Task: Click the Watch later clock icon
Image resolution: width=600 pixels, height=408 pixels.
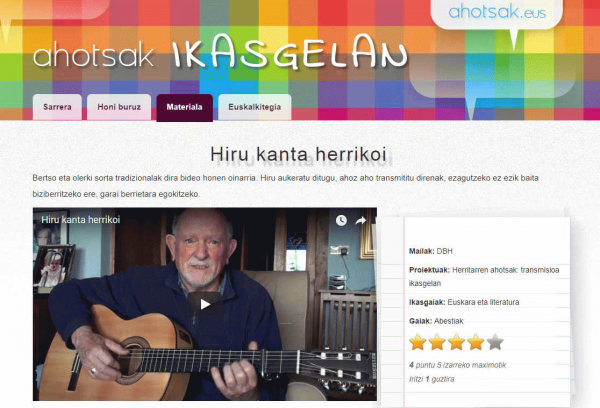Action: coord(341,220)
